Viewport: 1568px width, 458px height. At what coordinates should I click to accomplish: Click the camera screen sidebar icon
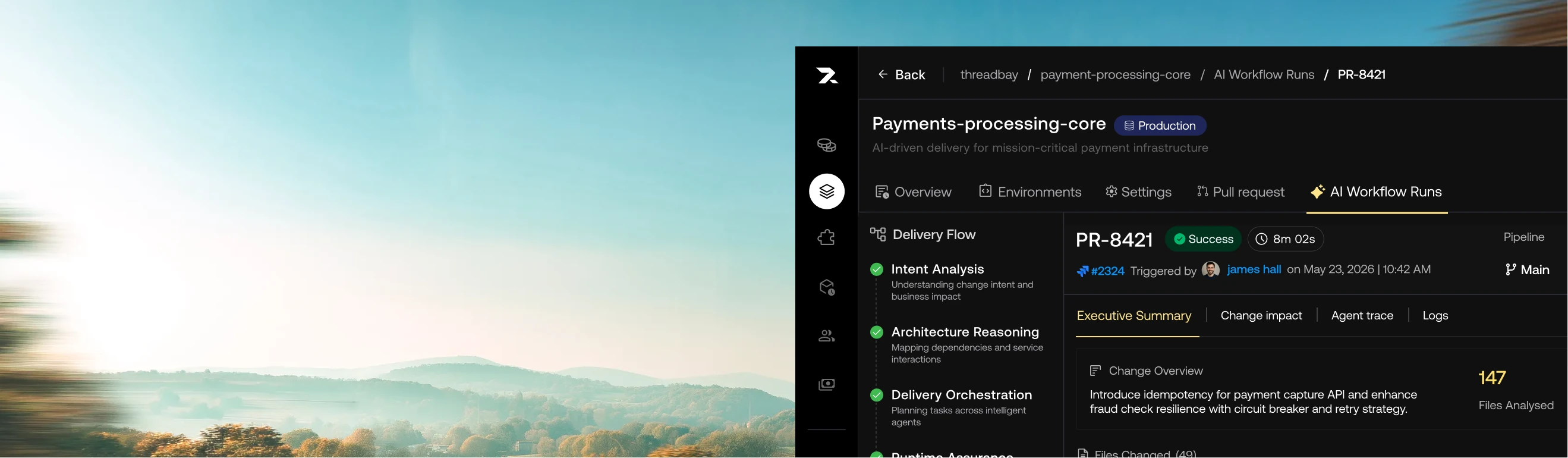pyautogui.click(x=827, y=384)
